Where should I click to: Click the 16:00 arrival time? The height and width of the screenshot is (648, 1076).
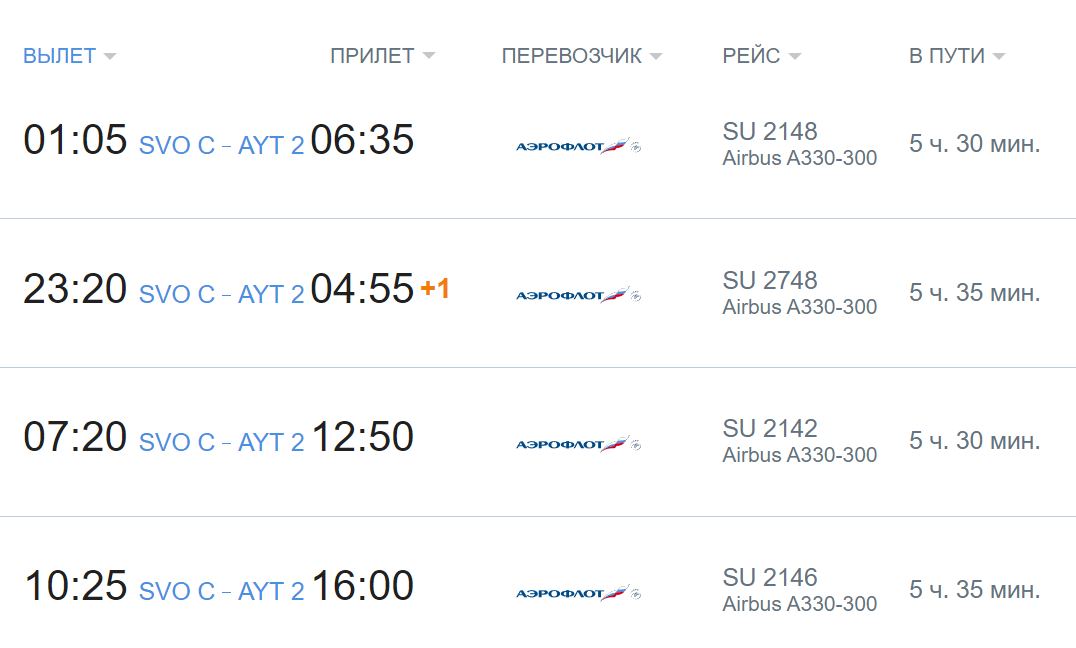(362, 586)
